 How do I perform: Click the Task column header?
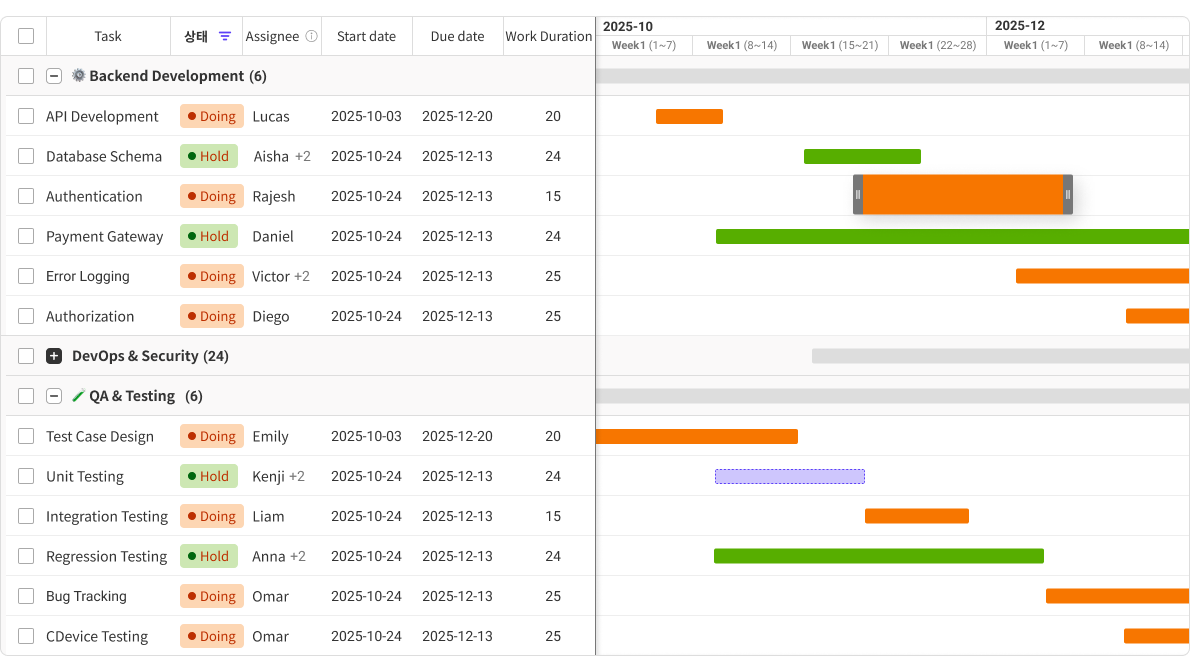pyautogui.click(x=107, y=34)
